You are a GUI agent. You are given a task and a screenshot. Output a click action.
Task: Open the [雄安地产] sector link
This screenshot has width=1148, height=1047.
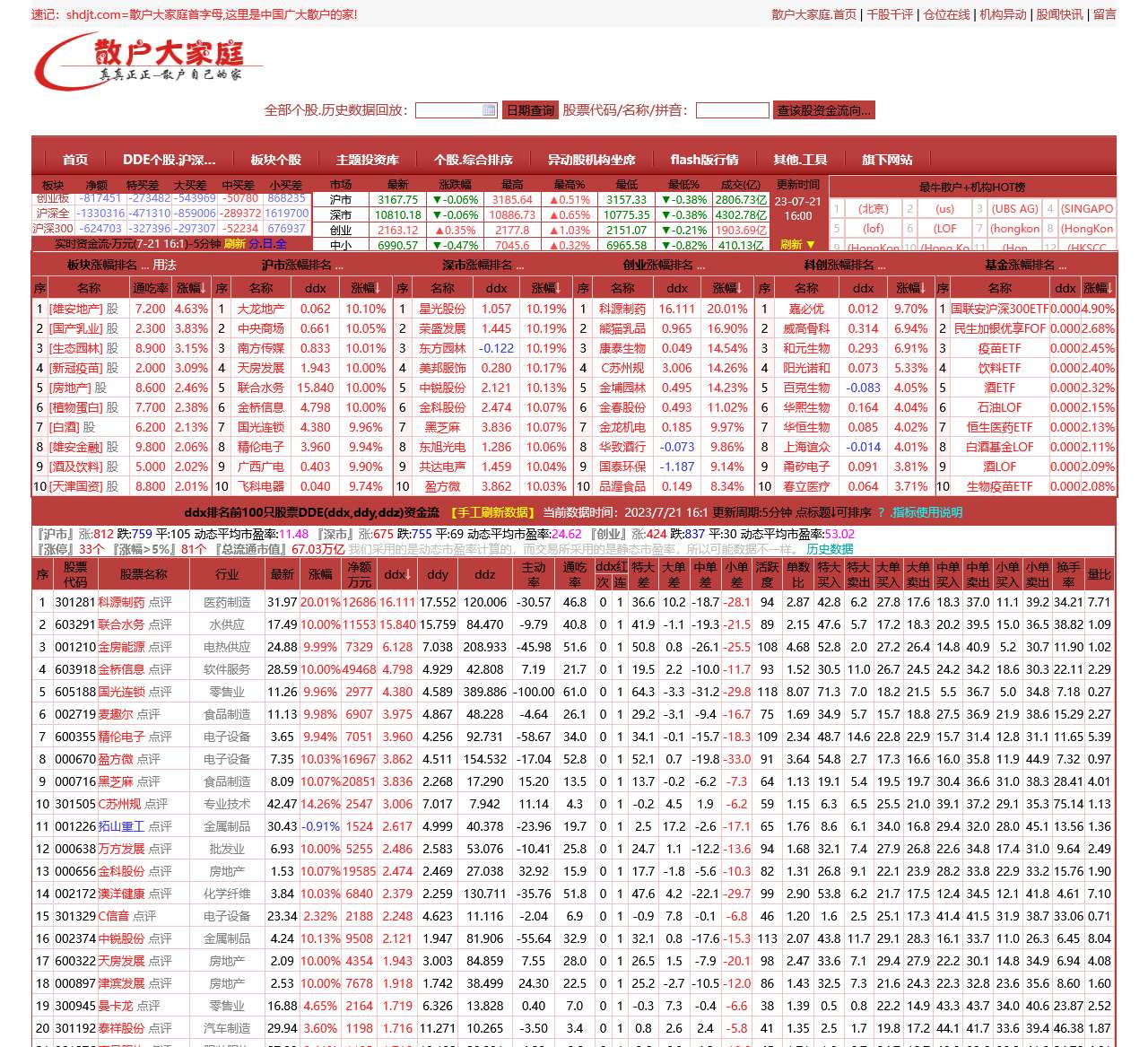(75, 309)
